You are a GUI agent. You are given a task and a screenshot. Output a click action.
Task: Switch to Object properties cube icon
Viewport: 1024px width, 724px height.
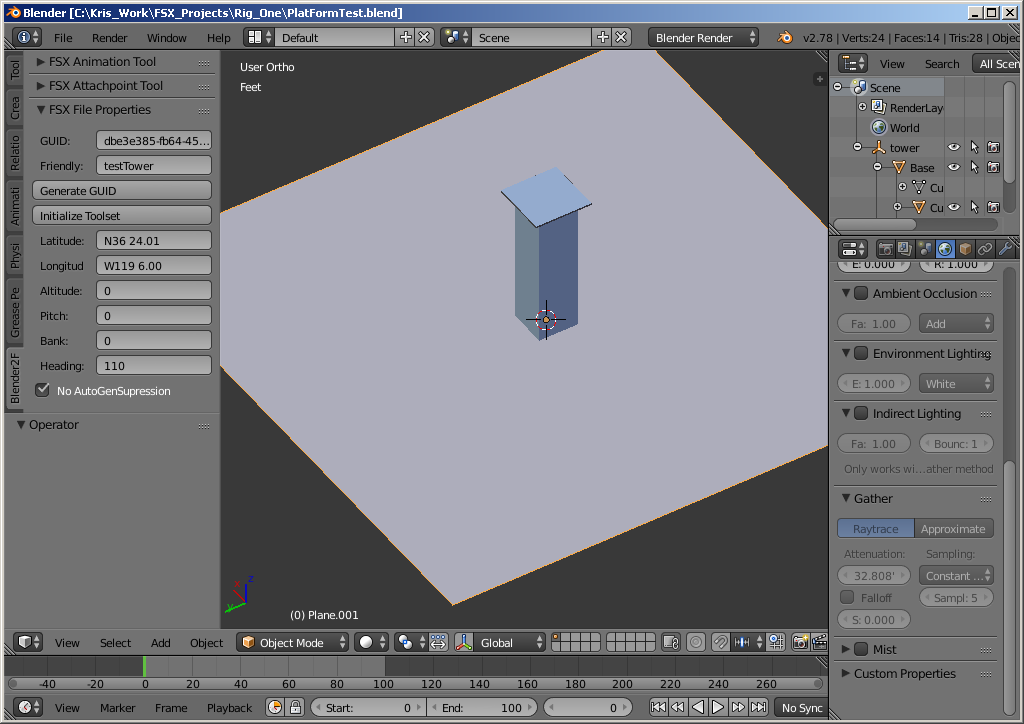(x=965, y=249)
